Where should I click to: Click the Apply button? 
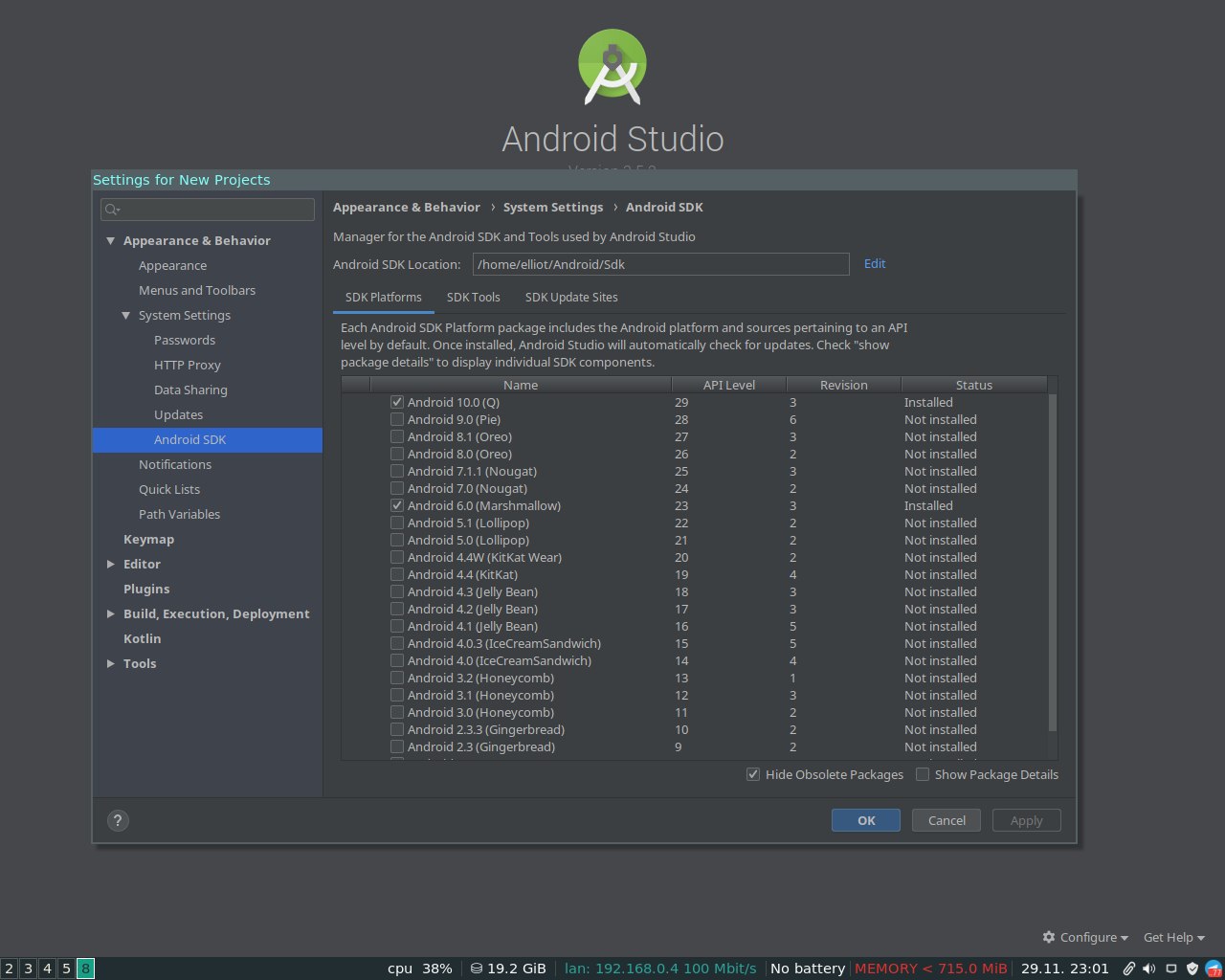(1026, 820)
